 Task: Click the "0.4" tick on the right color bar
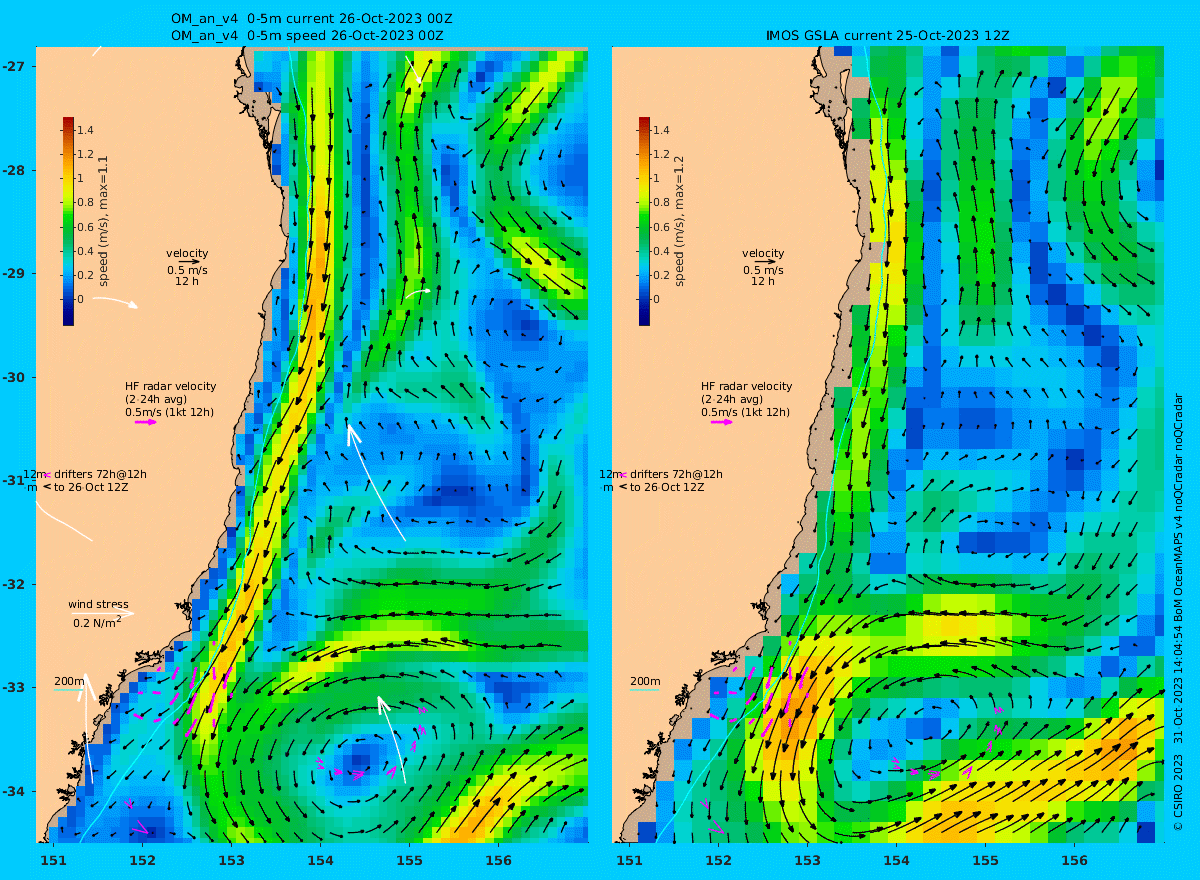662,251
